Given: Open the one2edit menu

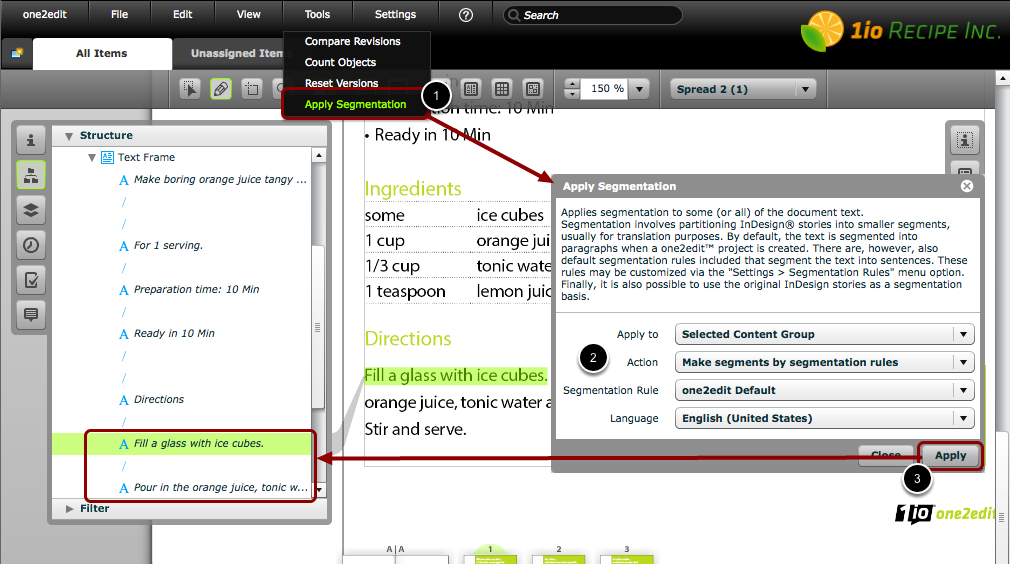Looking at the screenshot, I should (44, 14).
